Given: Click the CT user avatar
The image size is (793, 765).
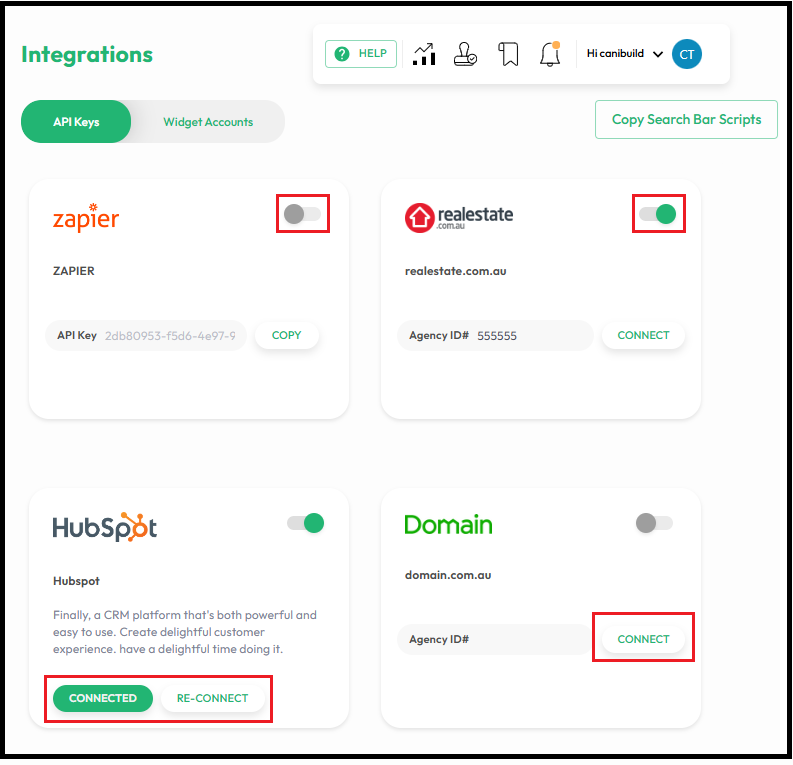Looking at the screenshot, I should click(686, 54).
